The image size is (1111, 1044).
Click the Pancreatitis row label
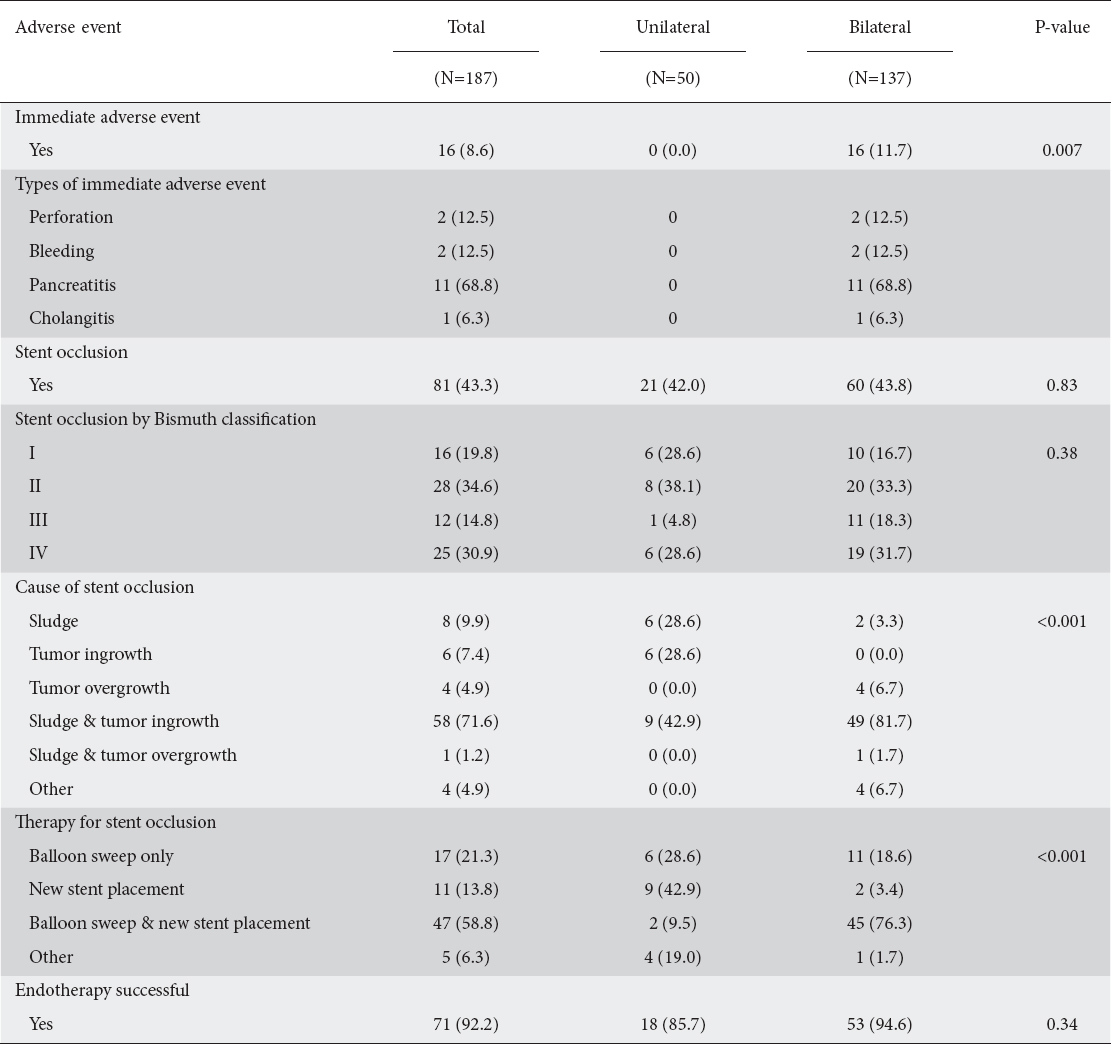(x=72, y=285)
